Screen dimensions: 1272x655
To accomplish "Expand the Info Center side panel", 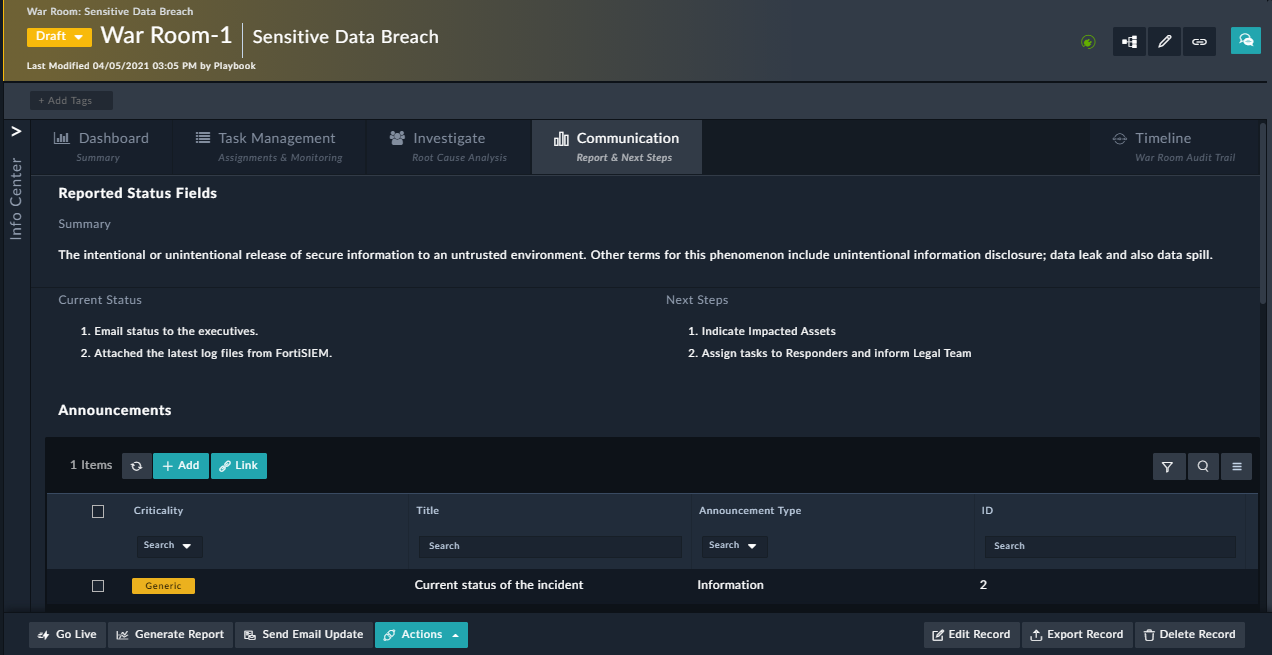I will pyautogui.click(x=15, y=131).
